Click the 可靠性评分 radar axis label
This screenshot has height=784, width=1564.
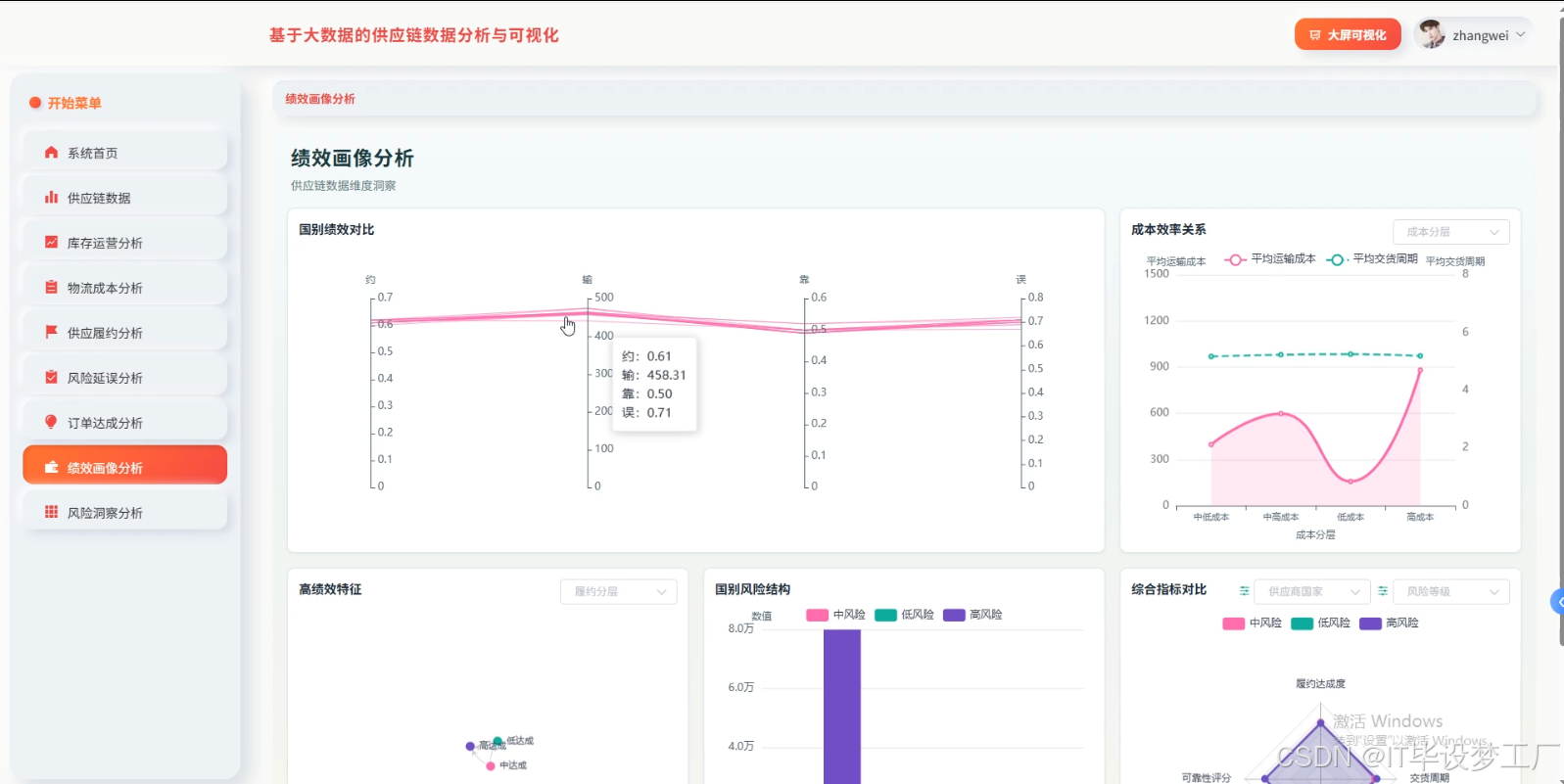point(1207,778)
